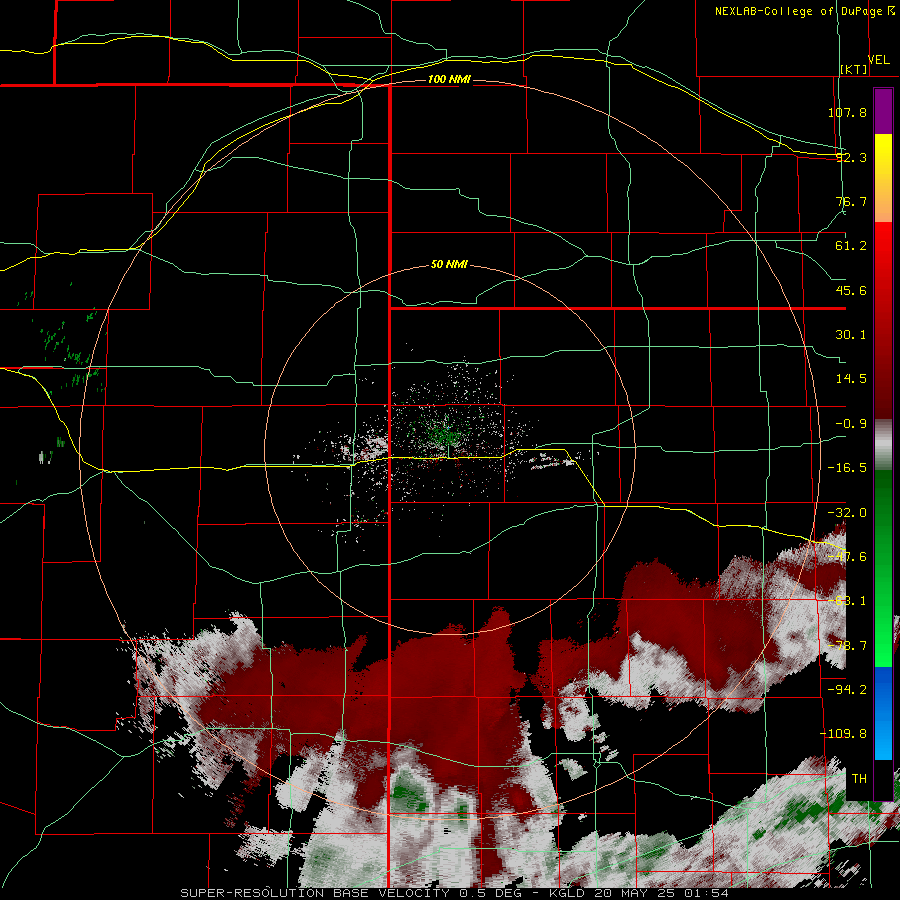900x900 pixels.
Task: Click the VEL legend title
Action: click(879, 60)
